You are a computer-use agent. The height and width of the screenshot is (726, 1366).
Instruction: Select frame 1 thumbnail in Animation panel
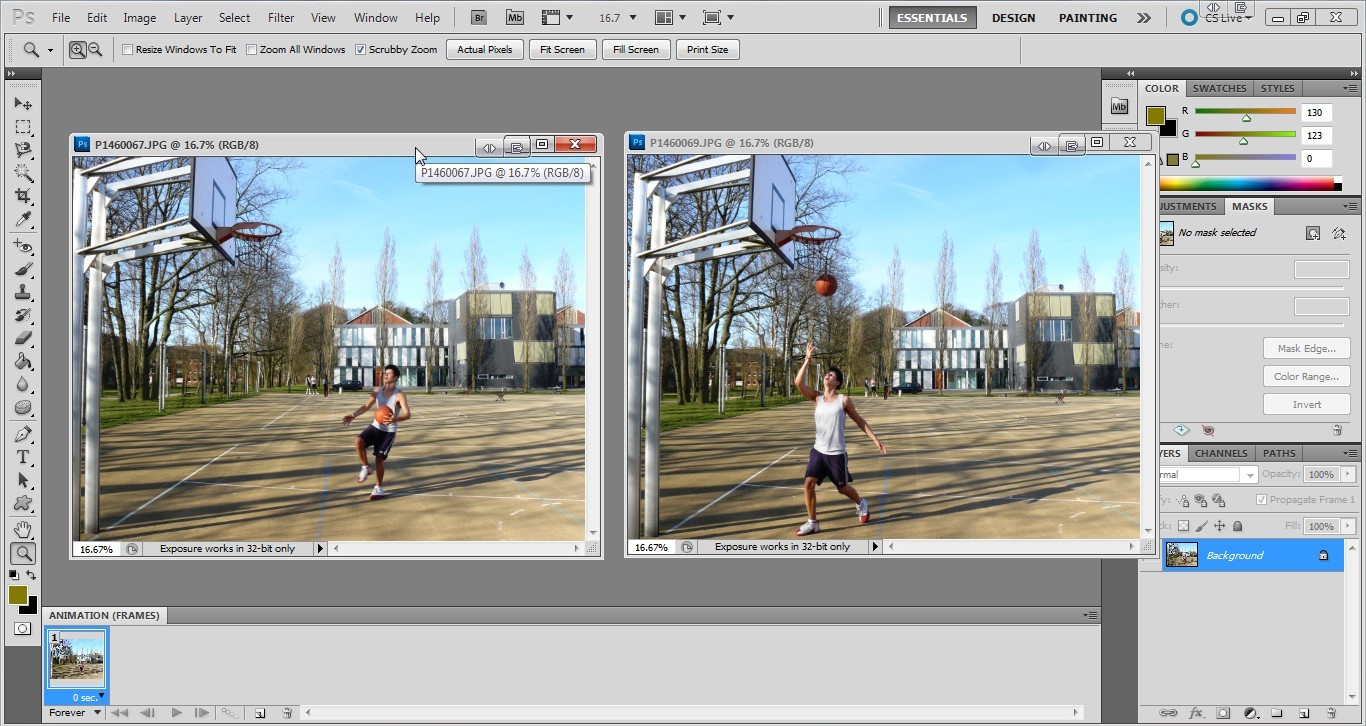[x=76, y=658]
